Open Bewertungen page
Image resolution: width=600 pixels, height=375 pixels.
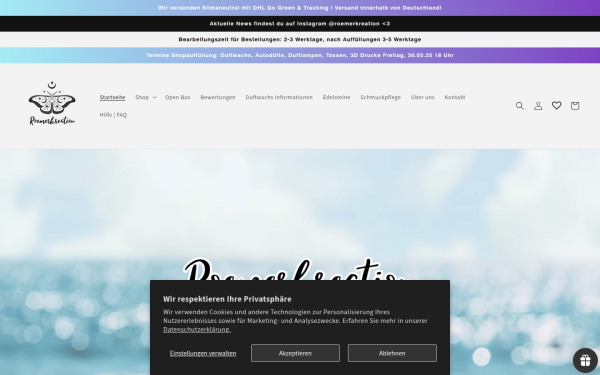[218, 97]
